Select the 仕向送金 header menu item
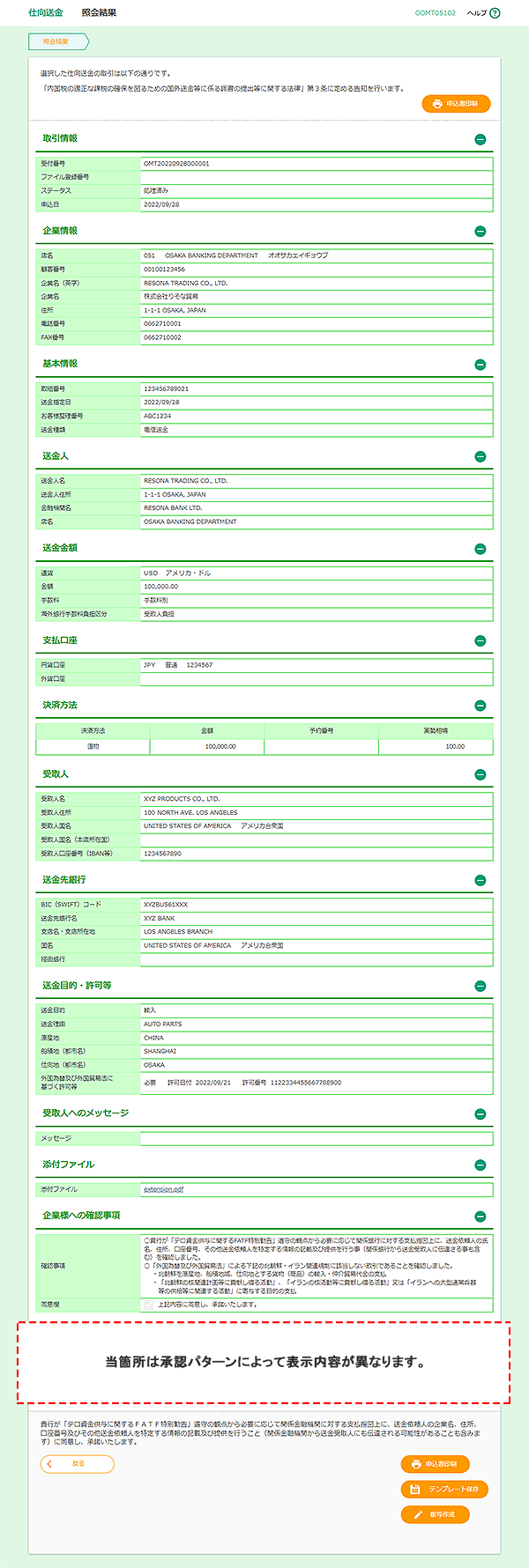529x1568 pixels. [46, 13]
